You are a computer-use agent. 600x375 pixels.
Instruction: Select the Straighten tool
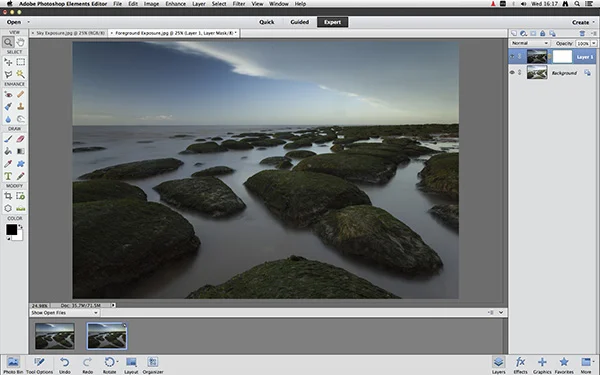click(21, 209)
